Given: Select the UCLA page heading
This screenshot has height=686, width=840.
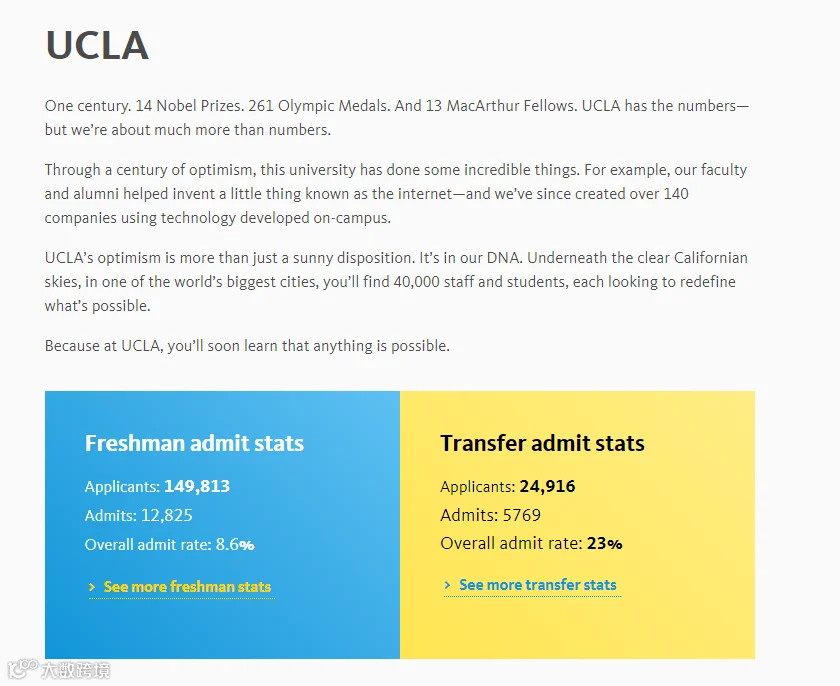Looking at the screenshot, I should [97, 46].
